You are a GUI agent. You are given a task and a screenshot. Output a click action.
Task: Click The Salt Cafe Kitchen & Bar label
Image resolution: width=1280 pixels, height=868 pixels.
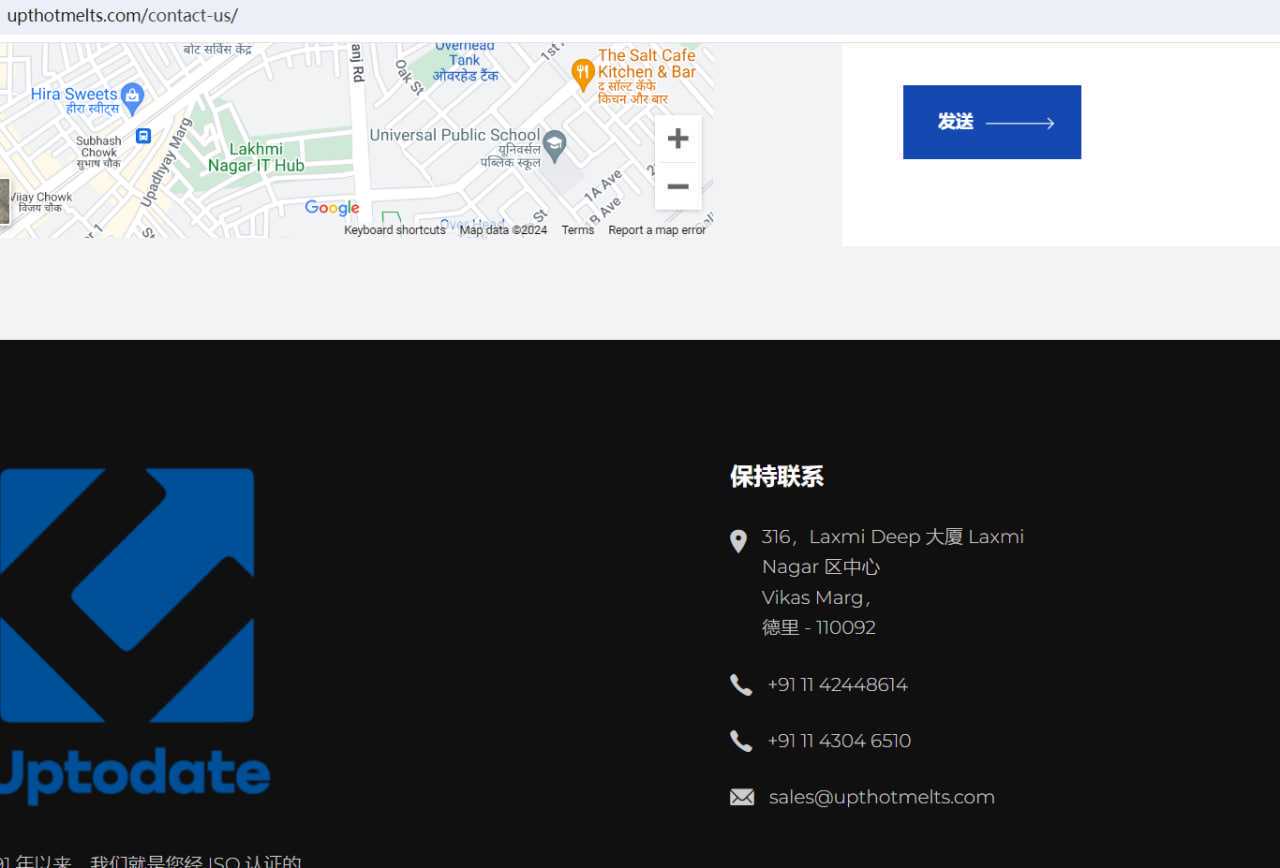646,76
